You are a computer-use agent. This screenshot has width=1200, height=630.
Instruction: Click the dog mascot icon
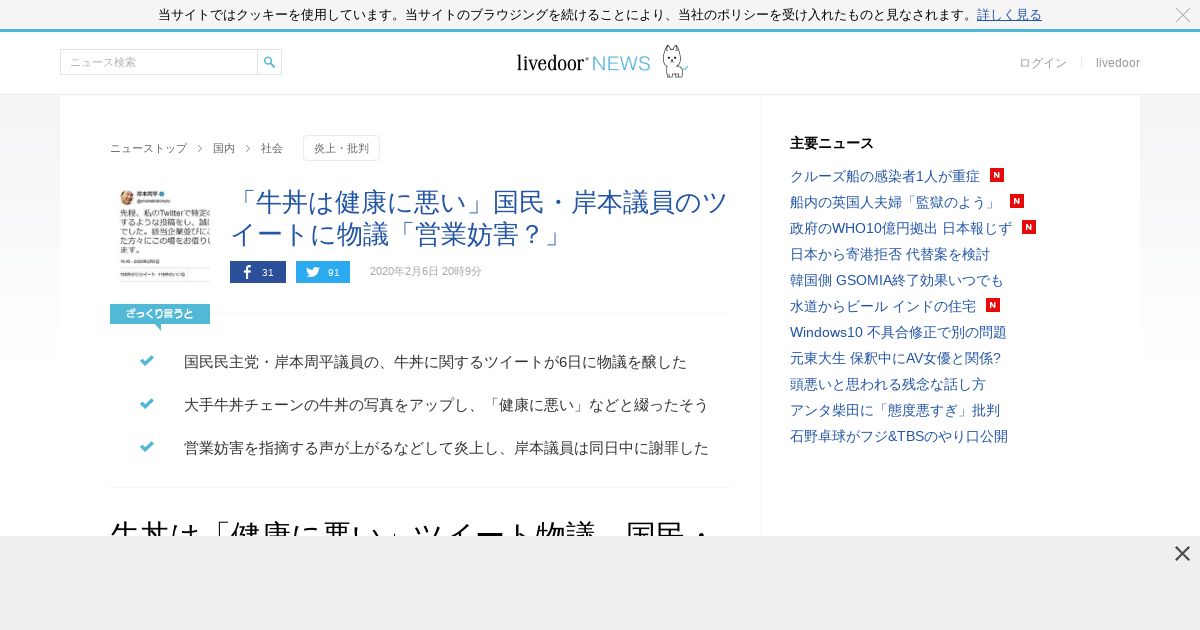click(x=674, y=61)
